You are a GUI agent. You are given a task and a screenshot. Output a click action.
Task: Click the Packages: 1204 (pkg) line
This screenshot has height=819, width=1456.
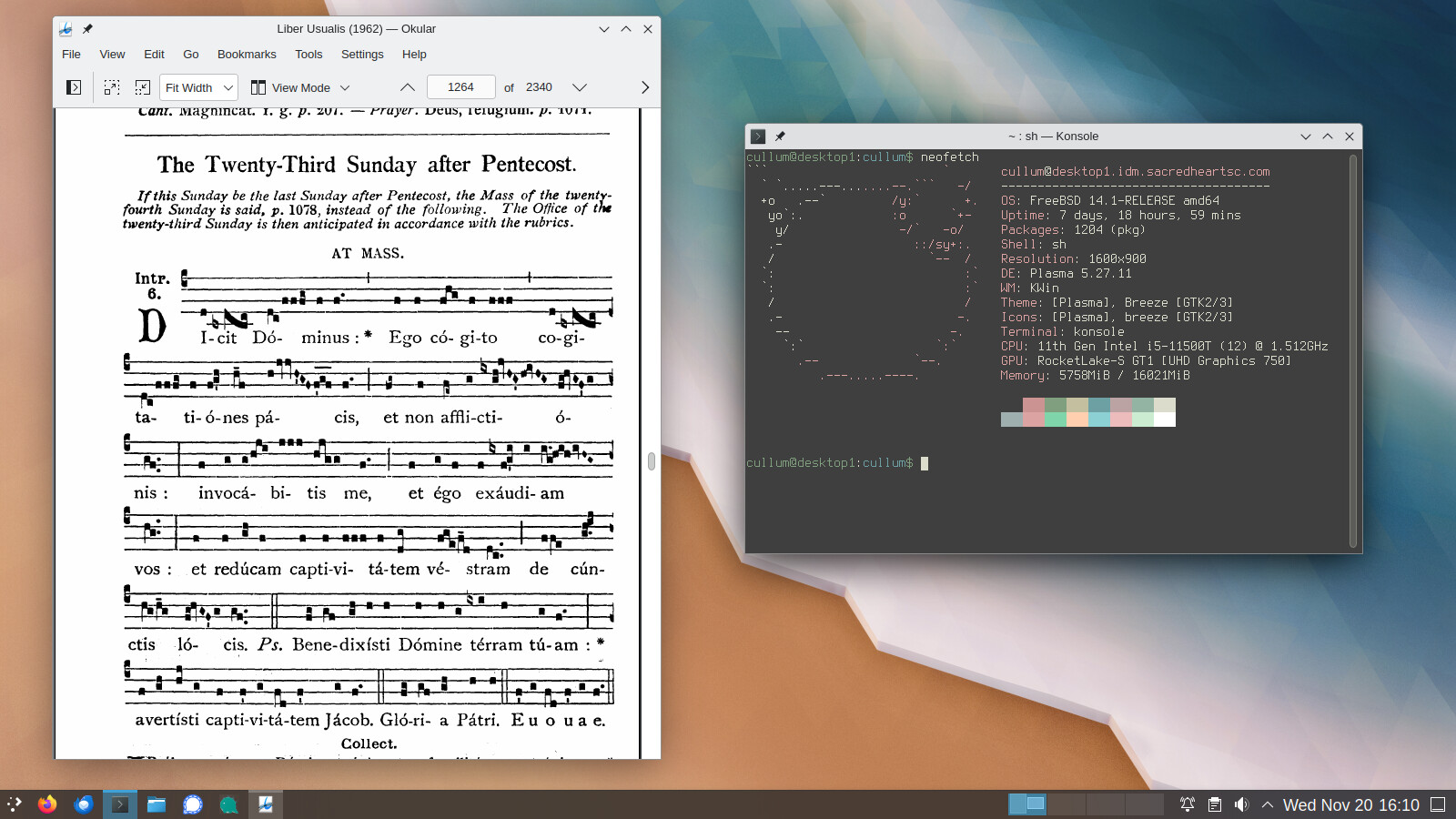1073,230
